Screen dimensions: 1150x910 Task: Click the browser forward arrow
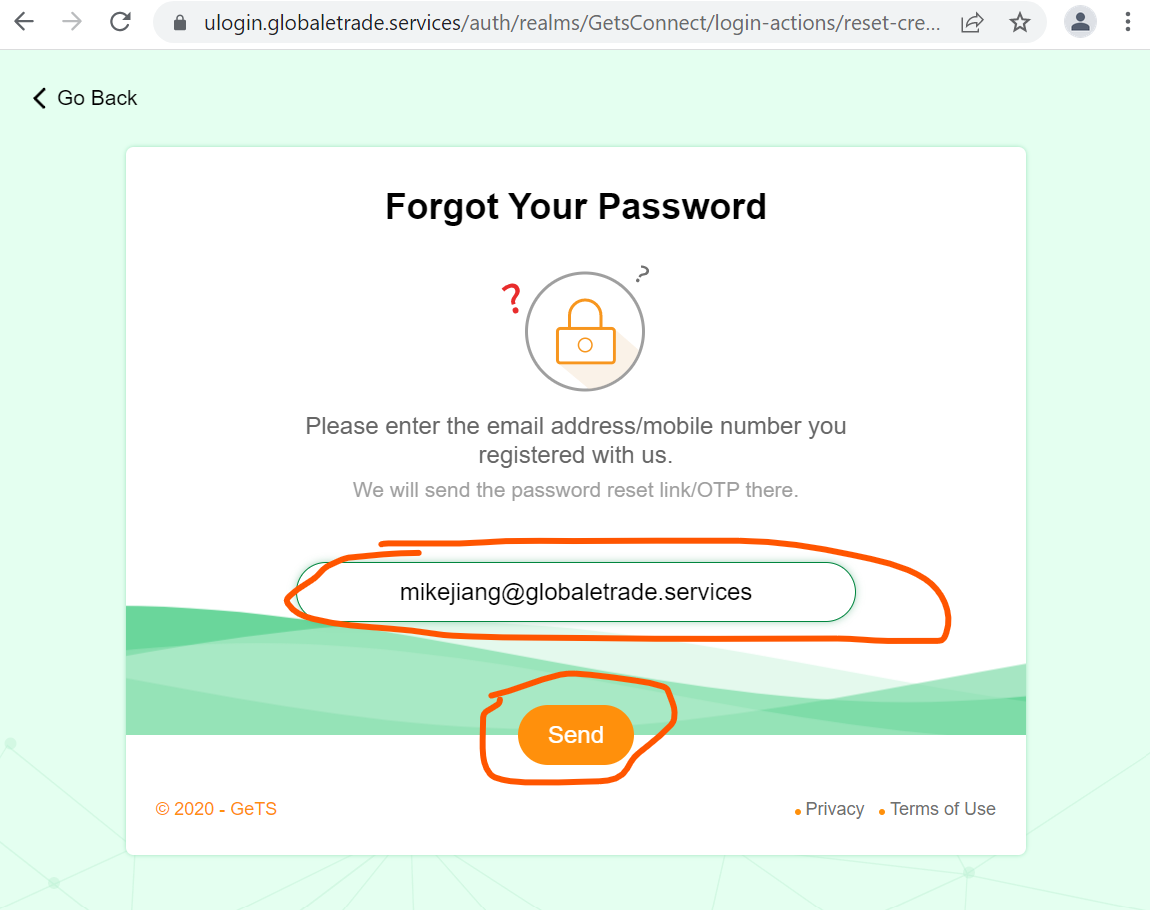(72, 22)
